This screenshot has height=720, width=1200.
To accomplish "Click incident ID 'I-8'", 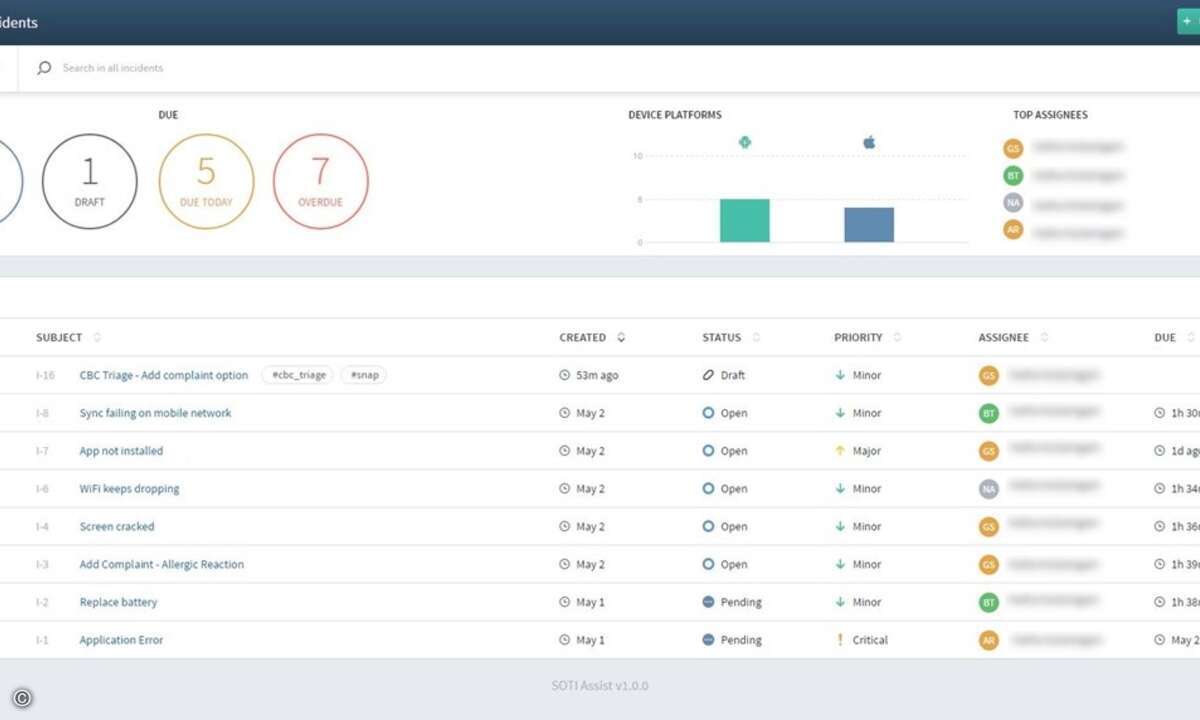I will point(42,413).
